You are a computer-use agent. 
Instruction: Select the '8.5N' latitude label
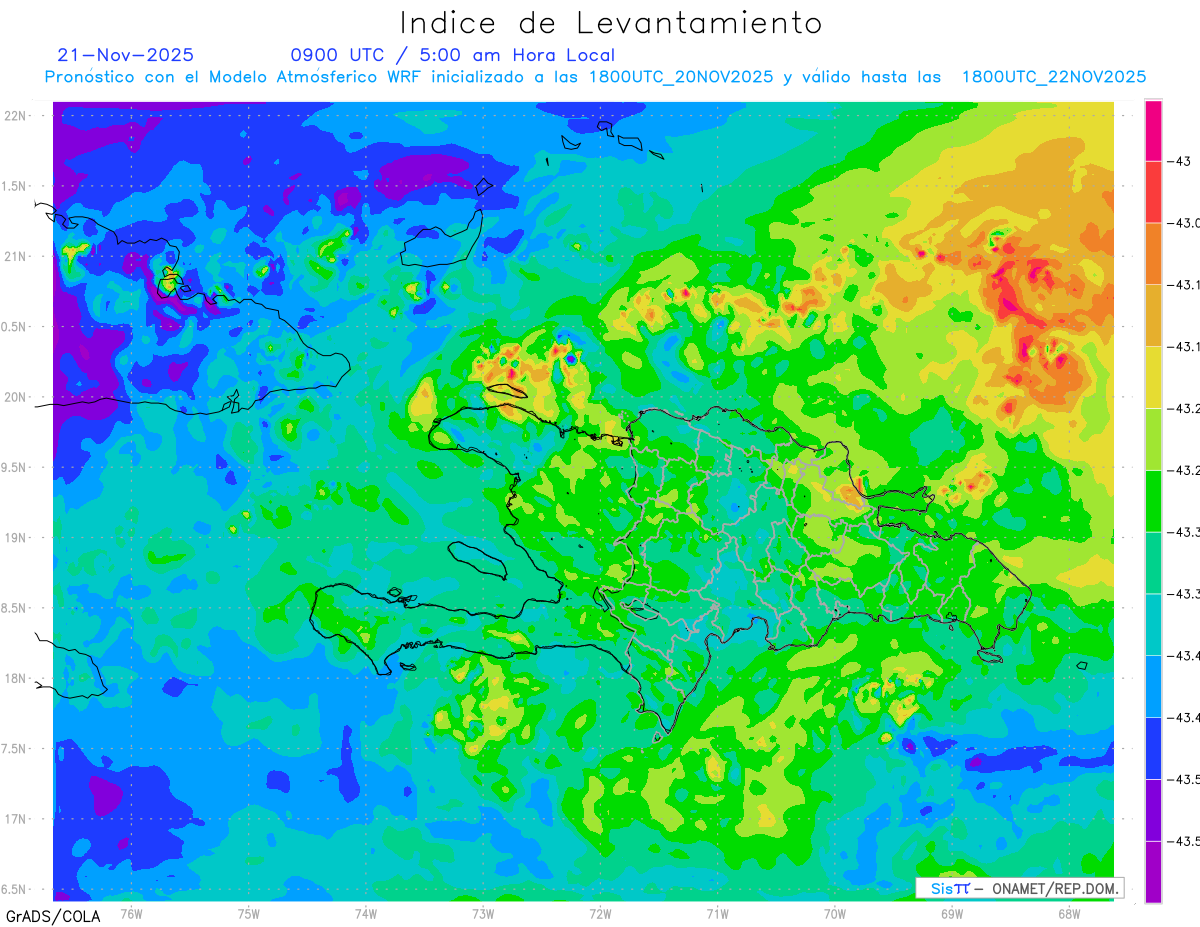click(x=15, y=608)
